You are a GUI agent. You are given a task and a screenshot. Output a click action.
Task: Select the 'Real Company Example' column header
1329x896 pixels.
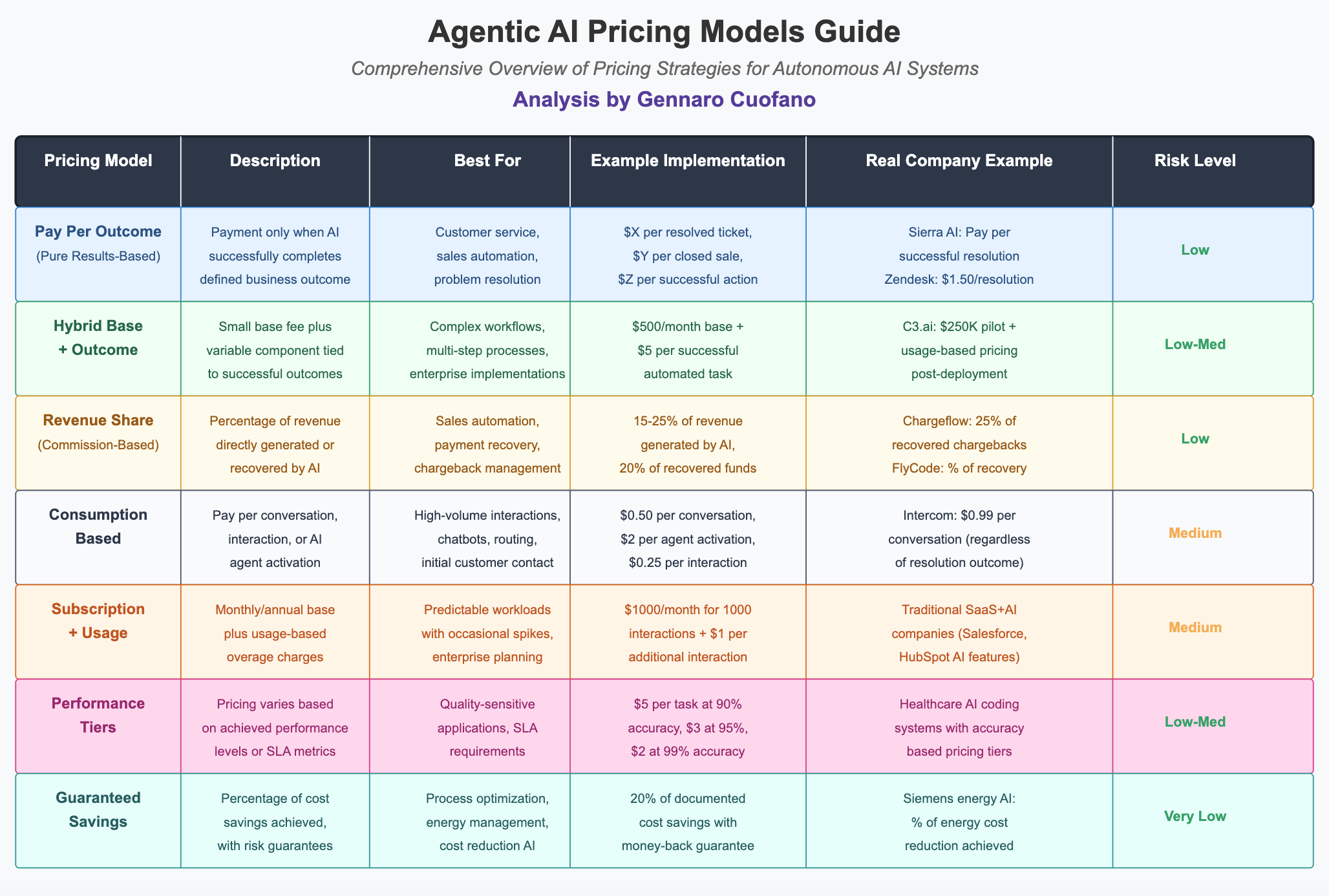pyautogui.click(x=959, y=161)
